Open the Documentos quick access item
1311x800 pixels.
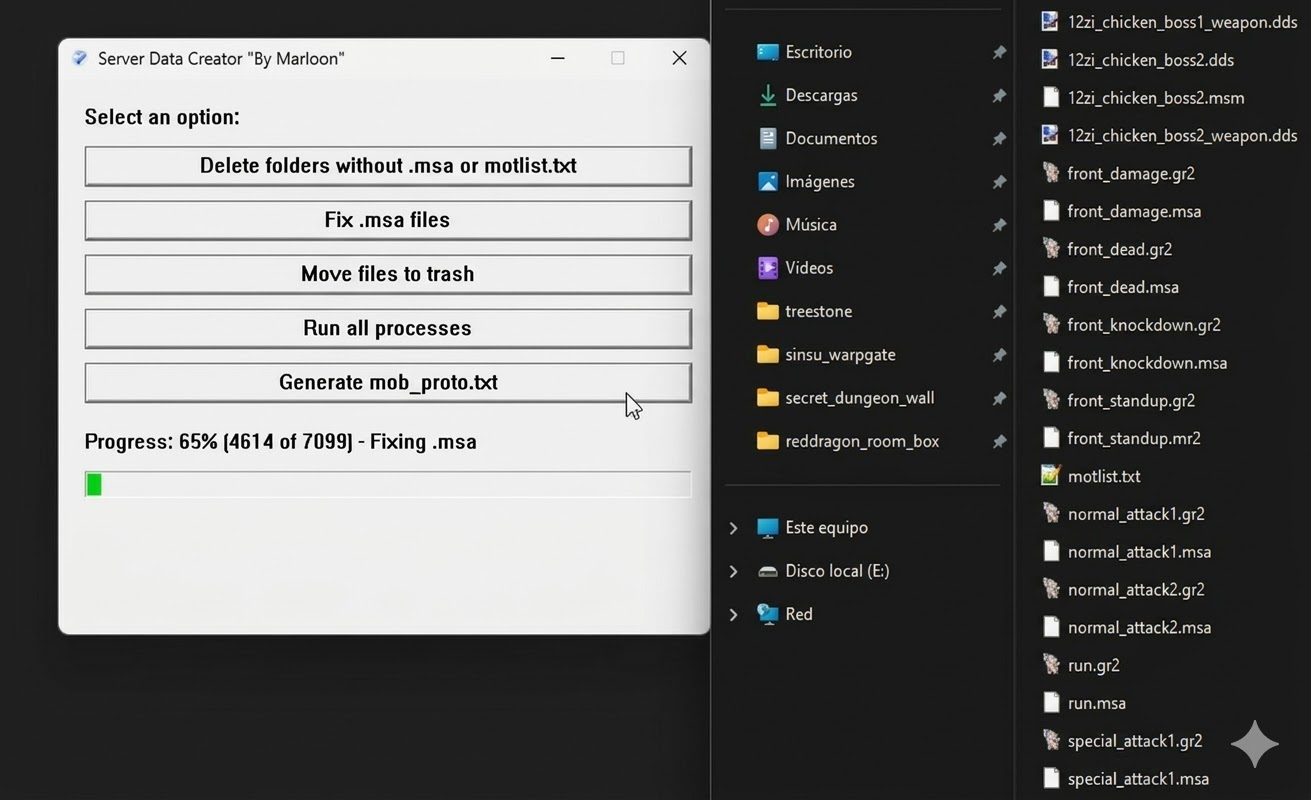pyautogui.click(x=830, y=139)
